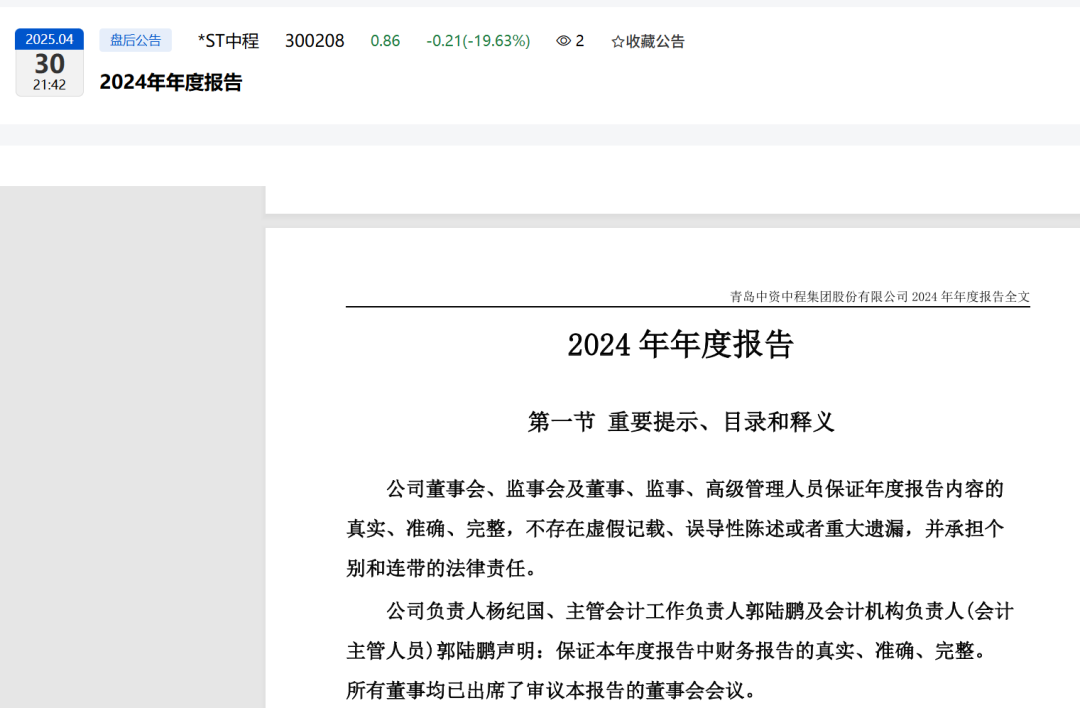Click the line 别和连带的法律责任。
Image resolution: width=1080 pixels, height=708 pixels.
pyautogui.click(x=442, y=568)
